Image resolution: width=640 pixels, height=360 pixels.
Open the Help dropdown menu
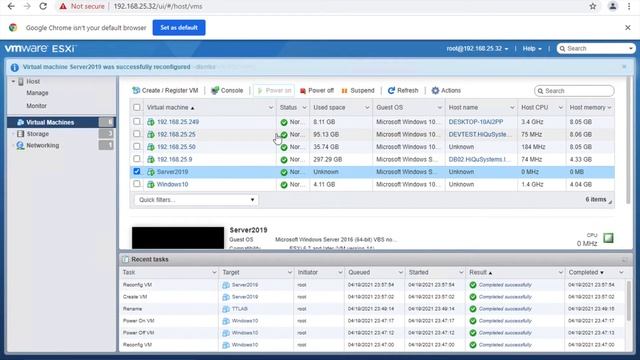coord(532,49)
